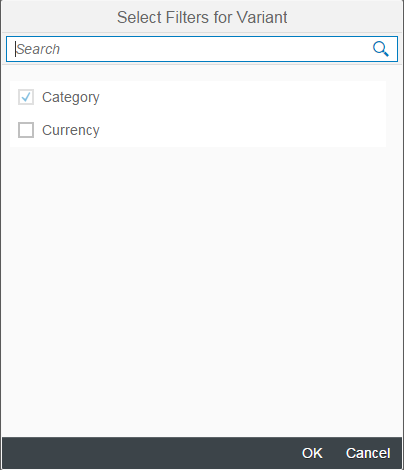Toggle the checked tick next to Category
Screen dimensions: 404x470
click(x=26, y=97)
